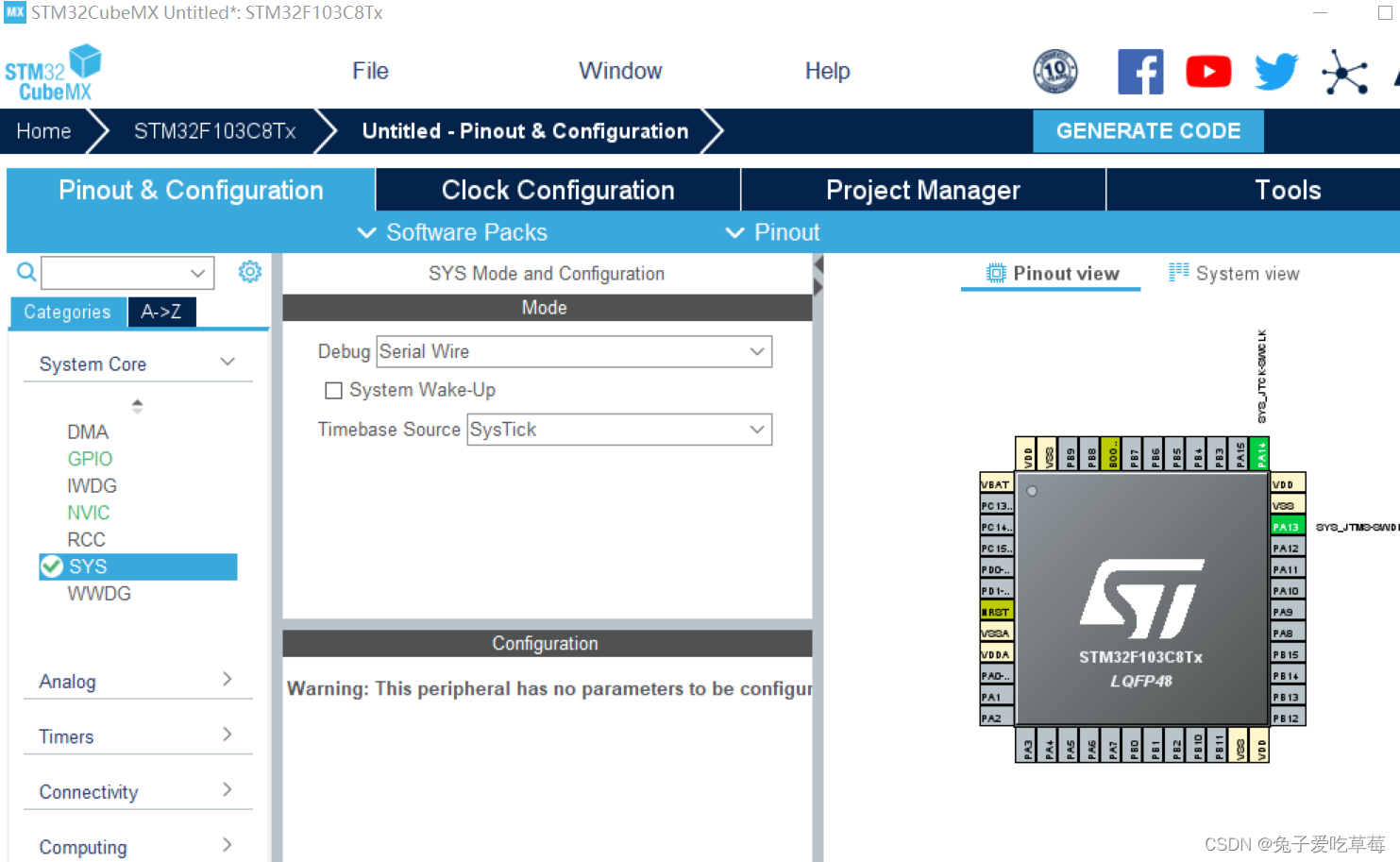Enable the System Wake-Up checkbox
The width and height of the screenshot is (1400, 862).
tap(333, 391)
